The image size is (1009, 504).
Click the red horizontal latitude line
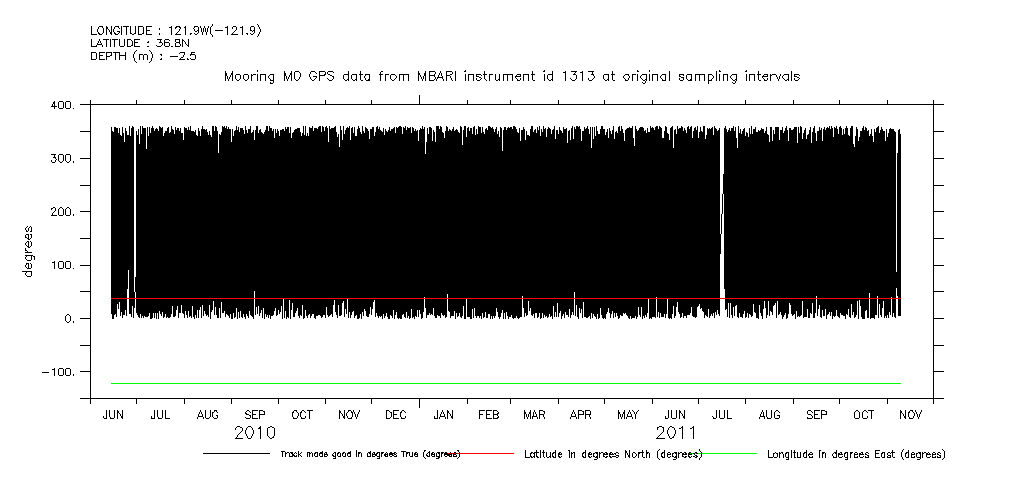click(x=500, y=298)
